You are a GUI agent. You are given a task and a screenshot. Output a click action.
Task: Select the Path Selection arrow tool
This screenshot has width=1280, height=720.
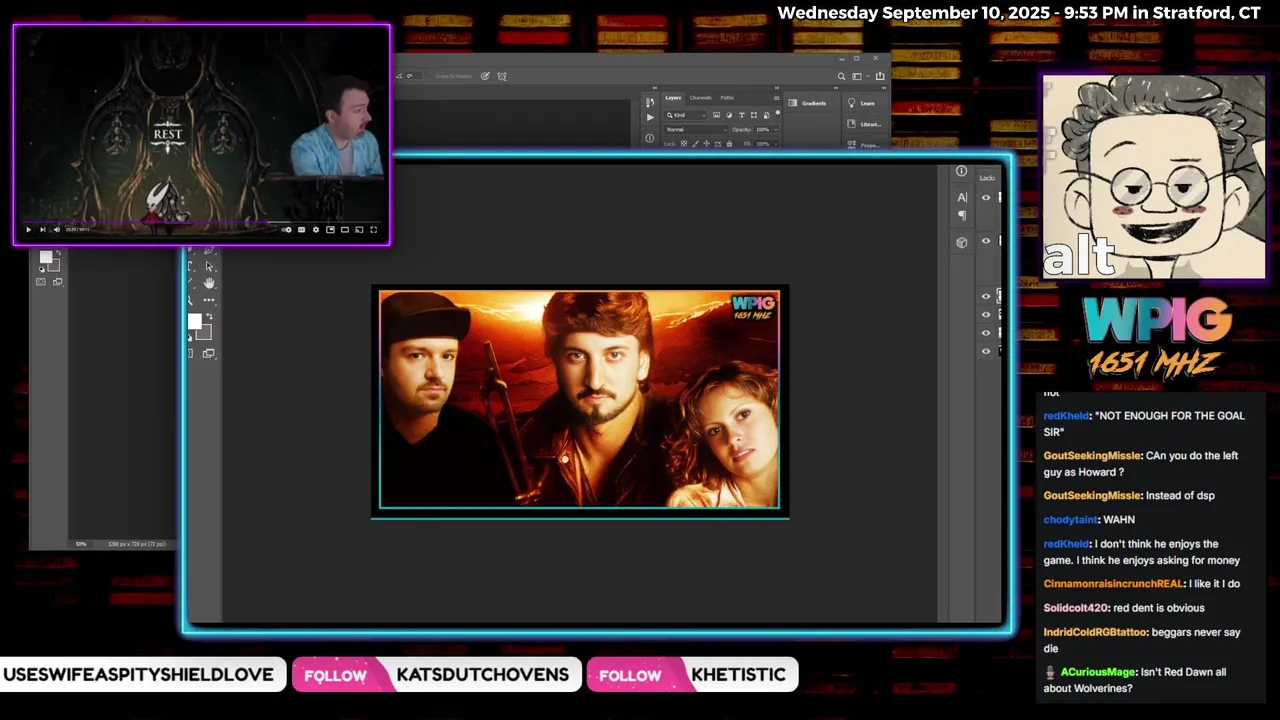point(209,266)
